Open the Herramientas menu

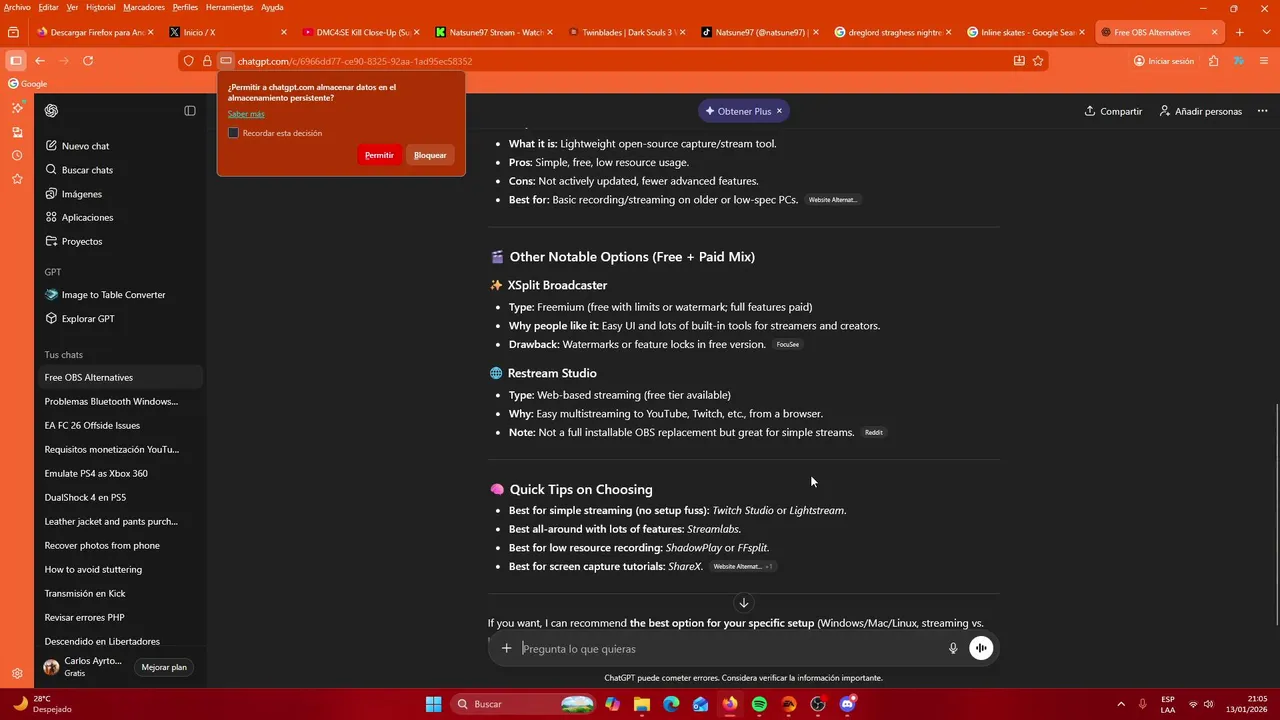(x=229, y=7)
